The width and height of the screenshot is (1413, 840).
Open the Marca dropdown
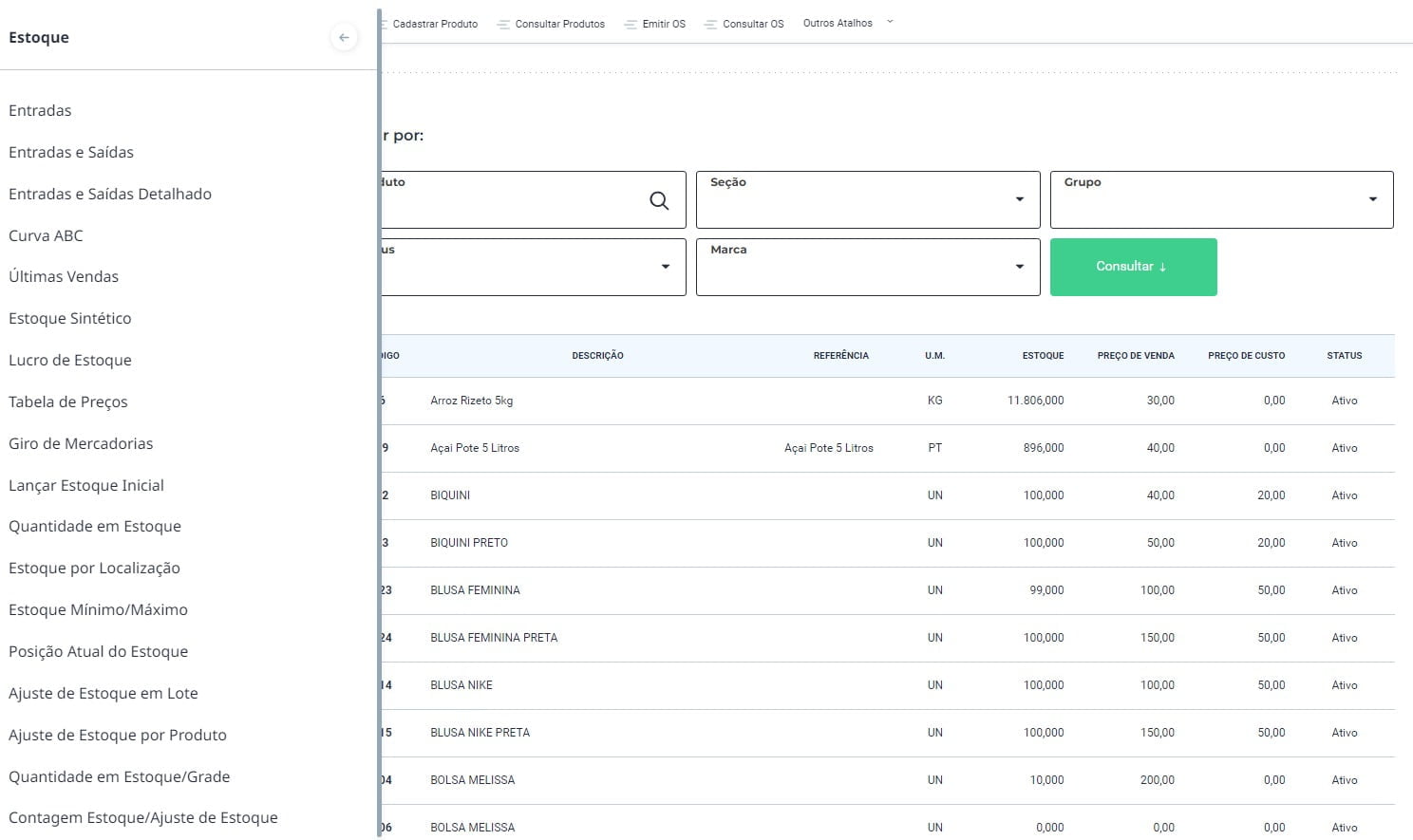coord(1019,267)
